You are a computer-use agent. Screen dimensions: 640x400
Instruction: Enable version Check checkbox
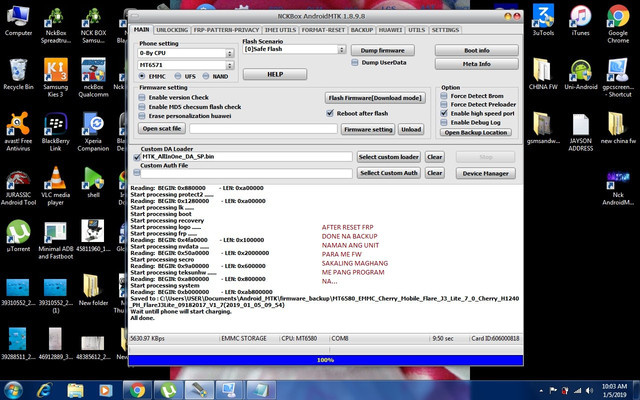pos(142,97)
